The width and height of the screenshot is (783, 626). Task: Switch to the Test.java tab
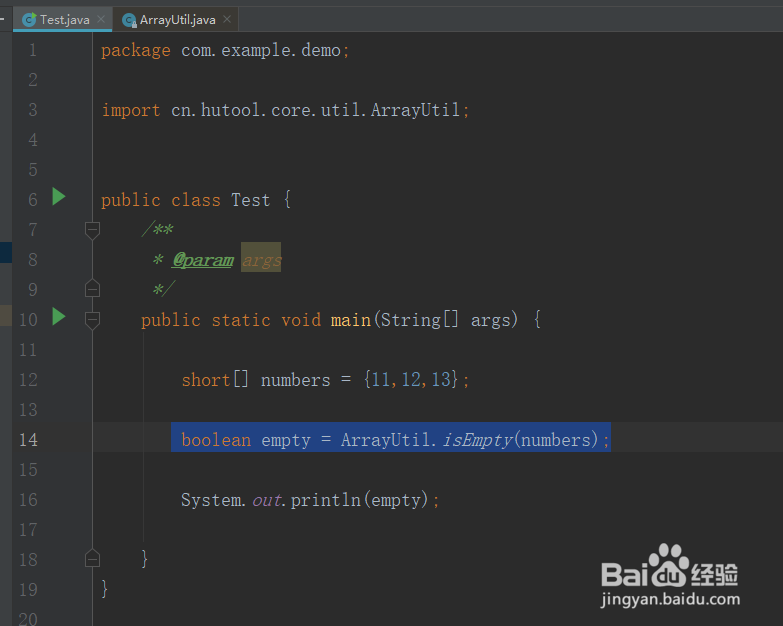[x=64, y=19]
